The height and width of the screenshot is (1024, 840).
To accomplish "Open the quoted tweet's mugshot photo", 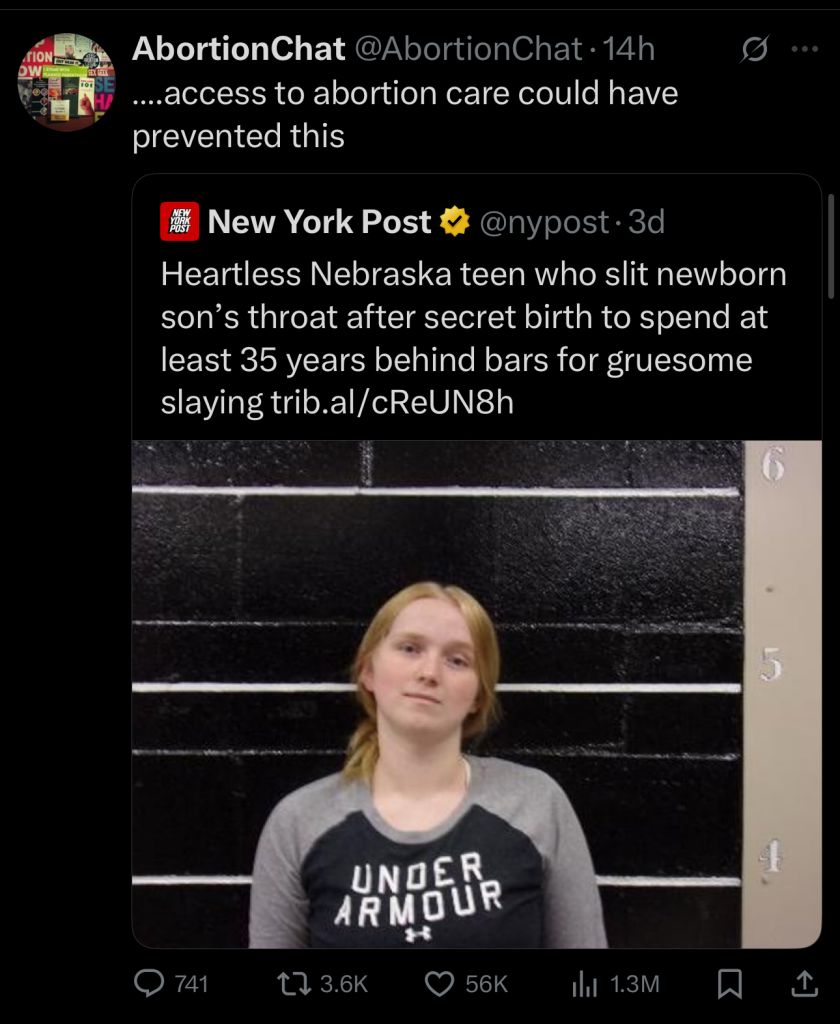I will (476, 694).
